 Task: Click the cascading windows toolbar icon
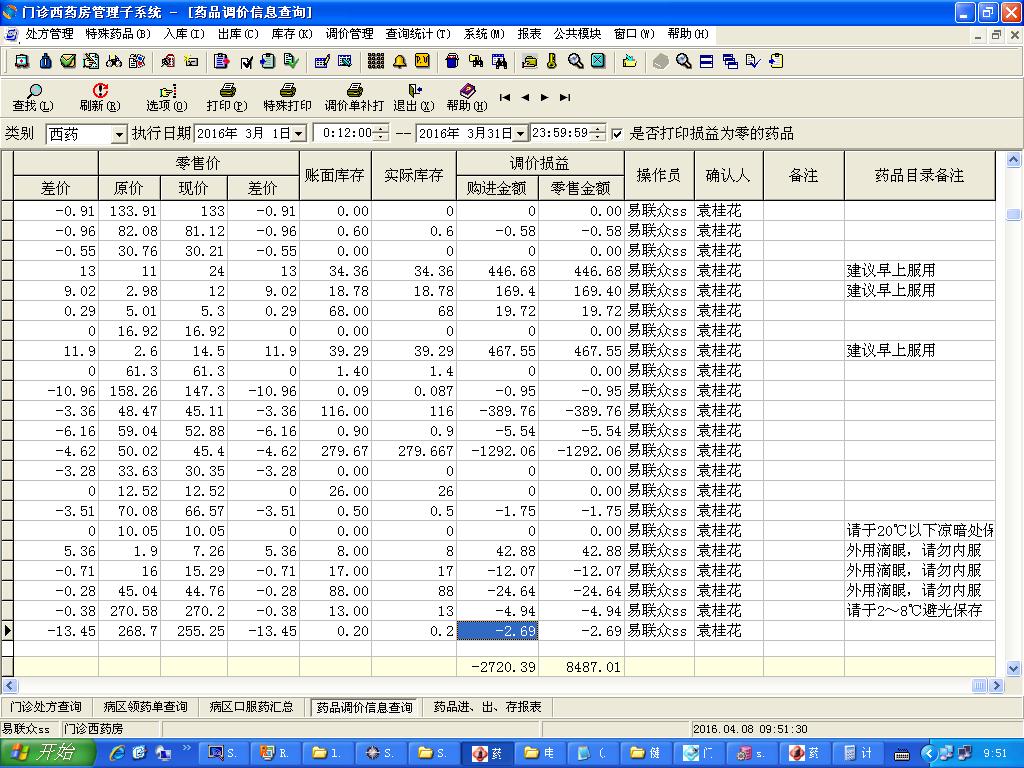[730, 61]
